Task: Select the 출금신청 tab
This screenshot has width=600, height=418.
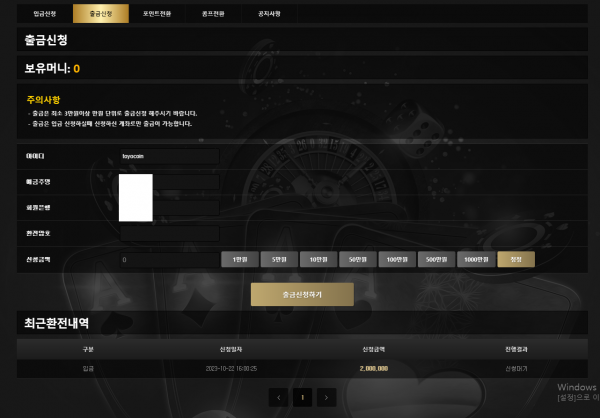Action: coord(101,14)
